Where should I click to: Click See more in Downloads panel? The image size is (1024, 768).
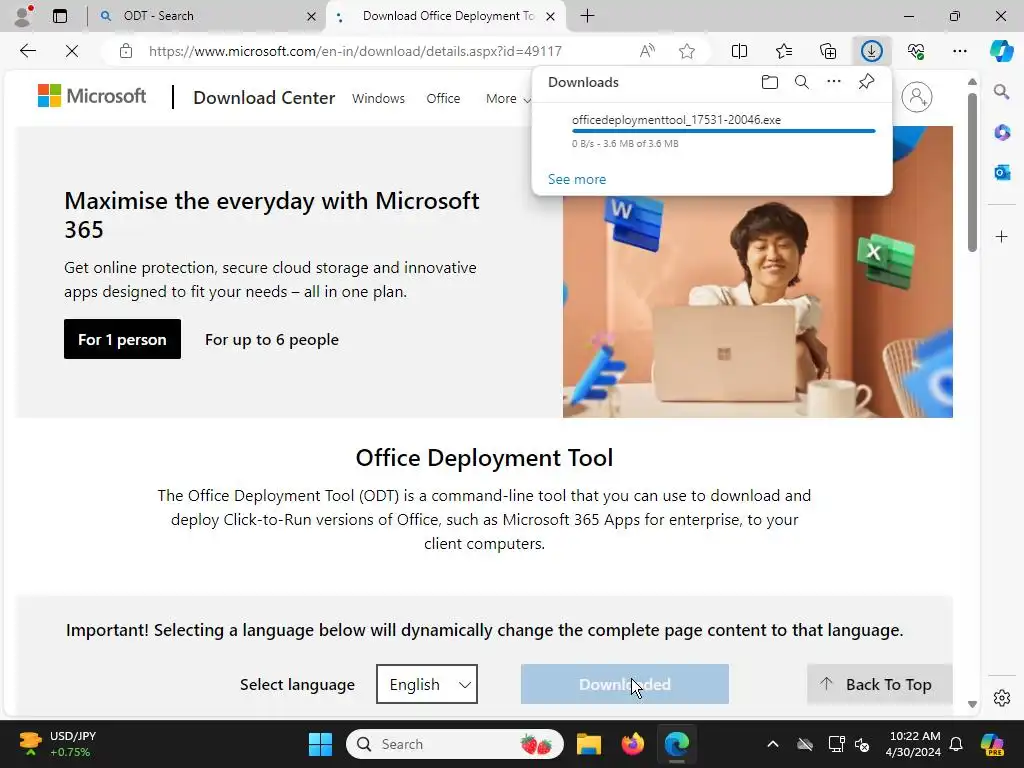[x=577, y=179]
